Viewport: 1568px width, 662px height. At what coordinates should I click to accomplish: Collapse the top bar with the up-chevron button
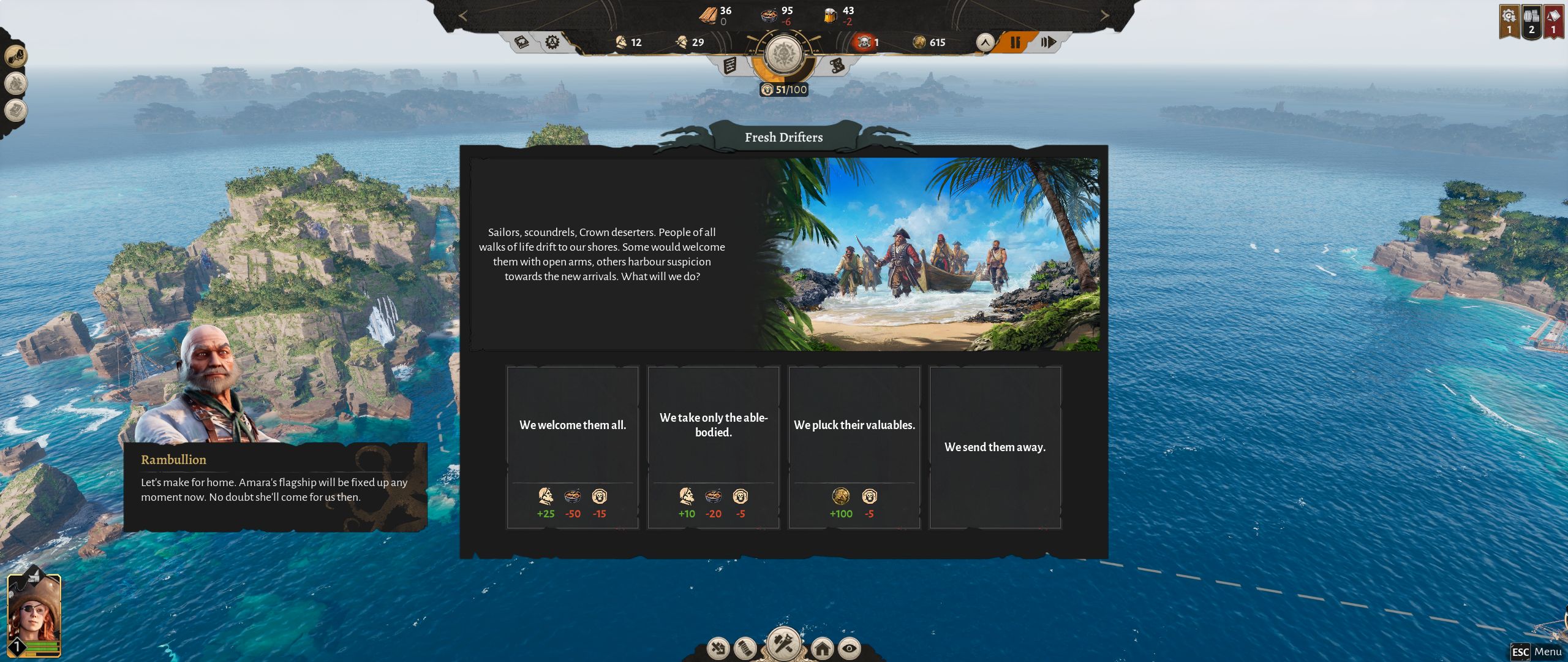coord(985,42)
